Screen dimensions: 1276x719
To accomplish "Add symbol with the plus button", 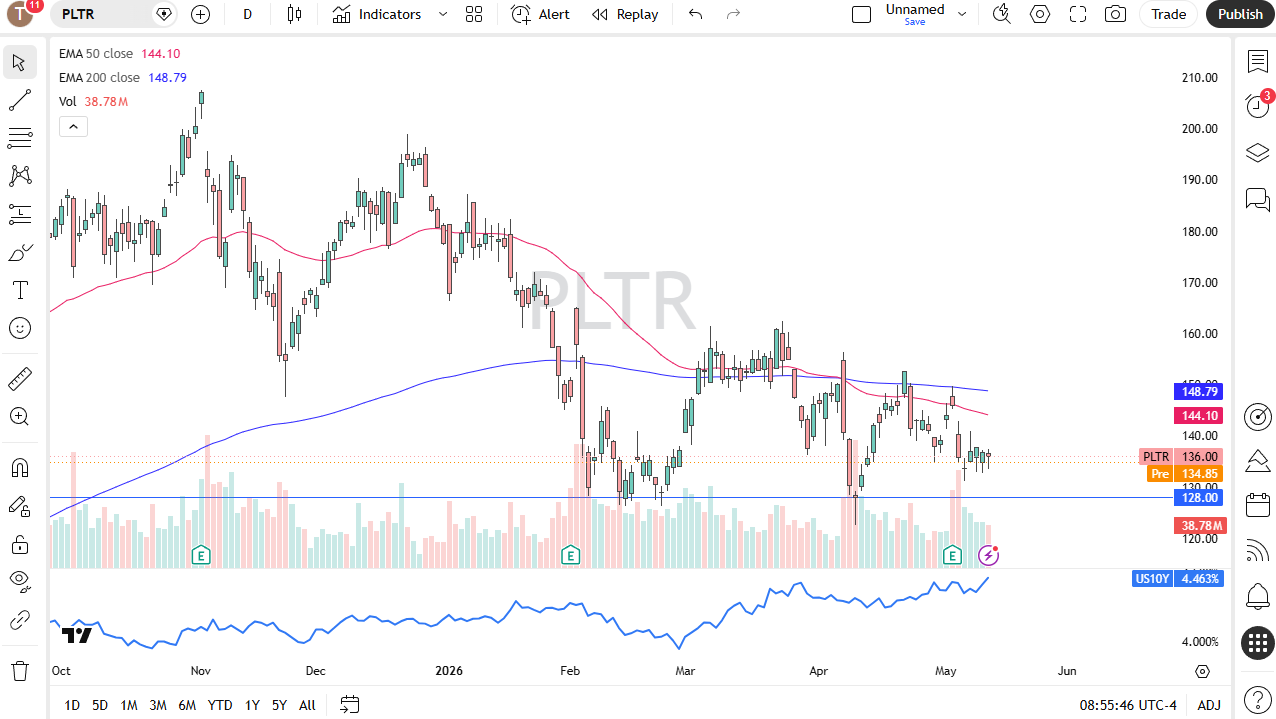I will [200, 14].
